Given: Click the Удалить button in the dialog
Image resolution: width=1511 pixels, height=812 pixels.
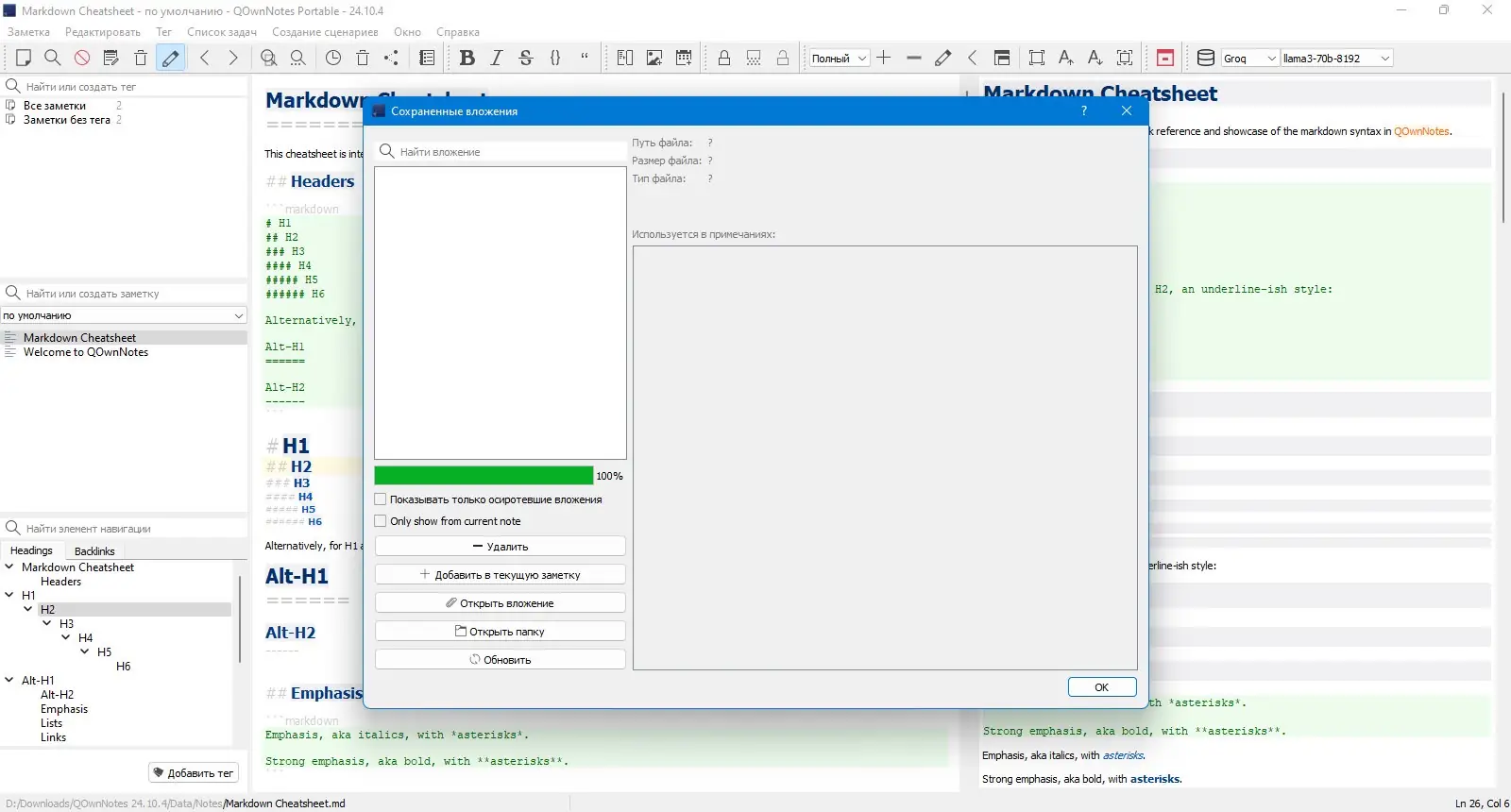Looking at the screenshot, I should click(501, 547).
